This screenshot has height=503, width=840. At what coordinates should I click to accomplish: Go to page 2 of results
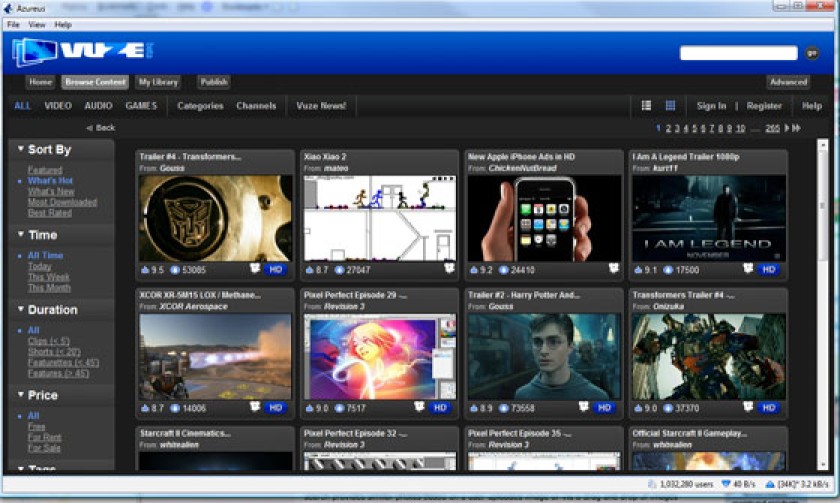(668, 129)
